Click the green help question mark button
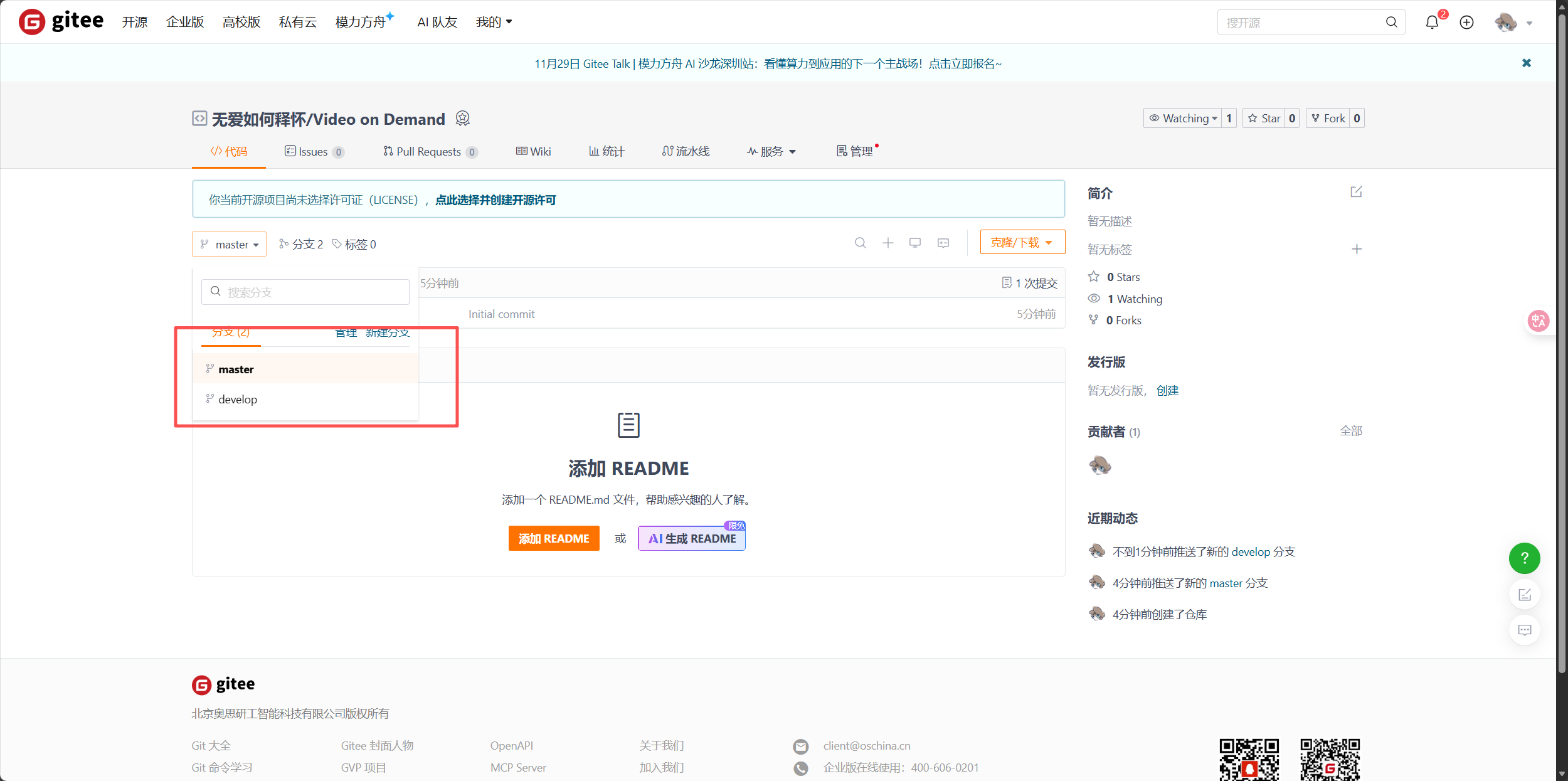1568x781 pixels. 1524,558
